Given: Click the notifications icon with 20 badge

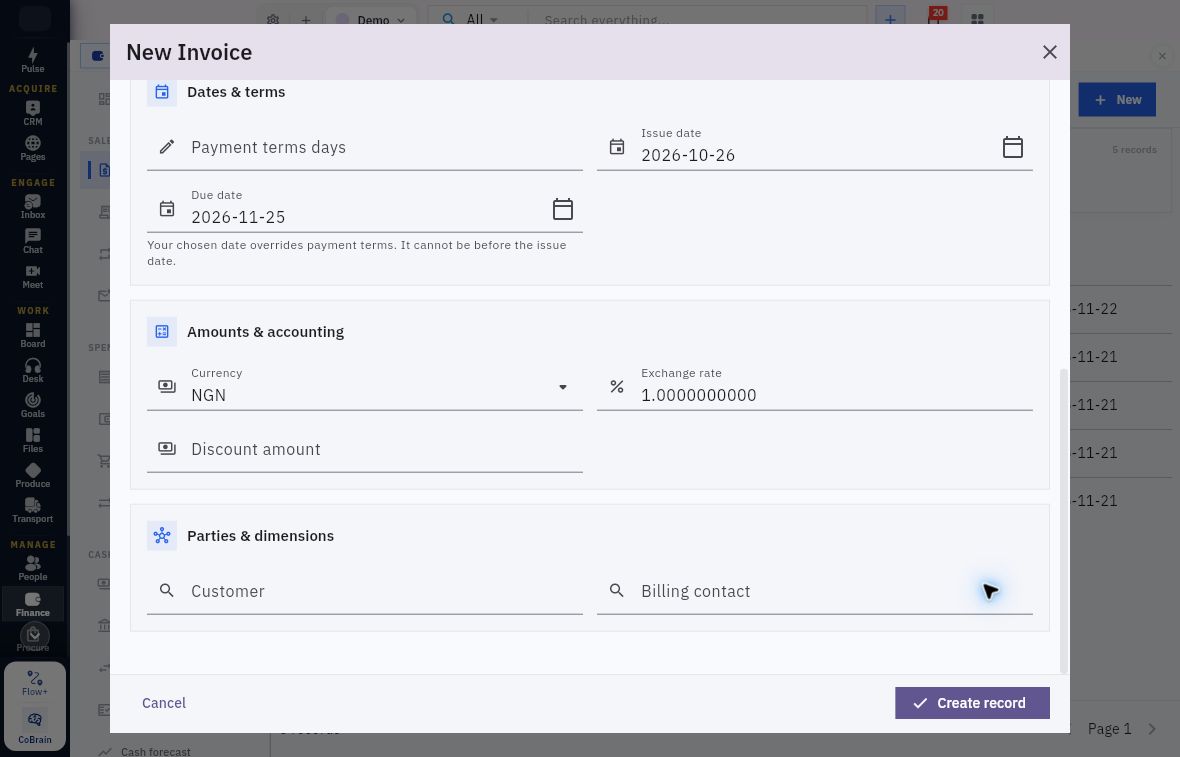Looking at the screenshot, I should pyautogui.click(x=935, y=18).
